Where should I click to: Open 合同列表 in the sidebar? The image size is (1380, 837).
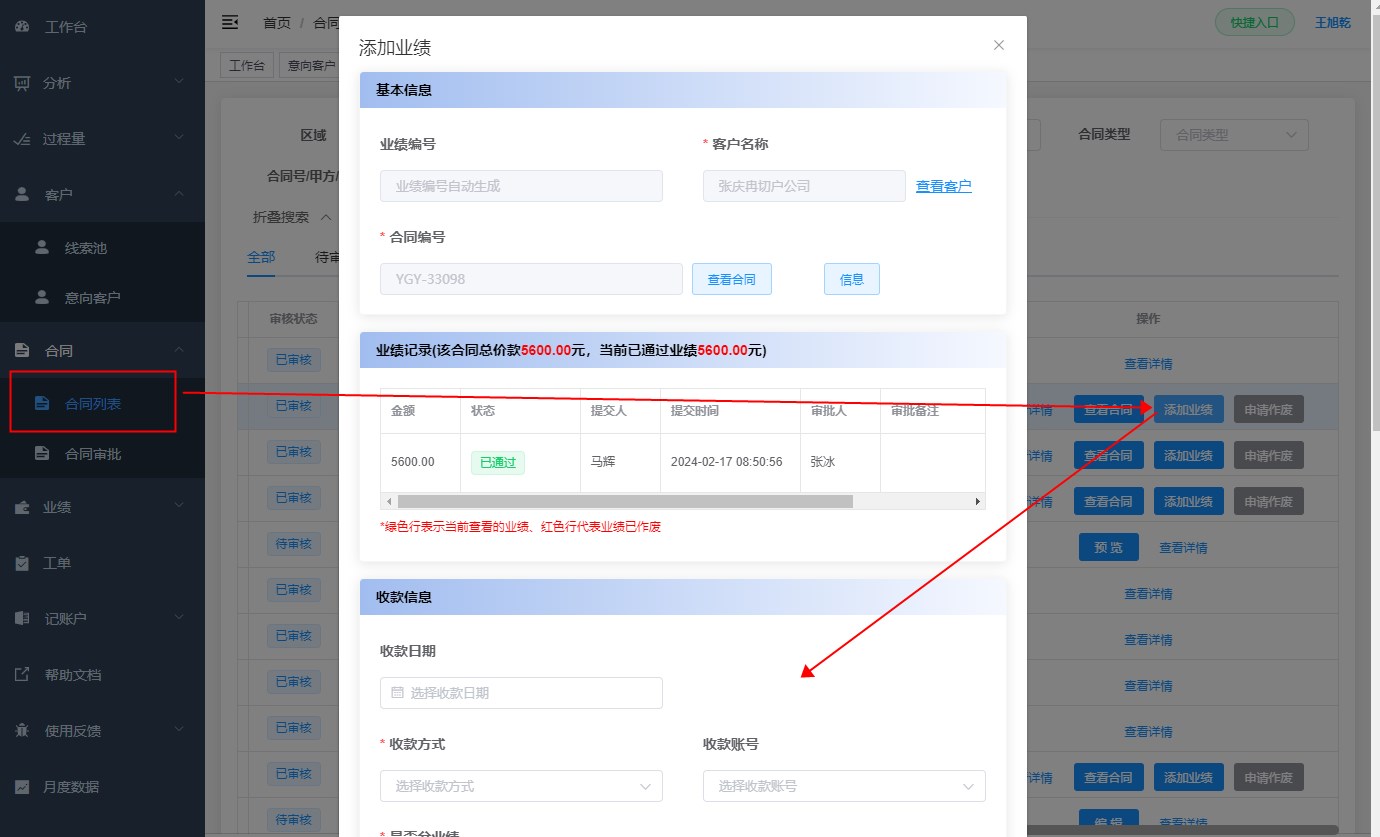(x=93, y=402)
